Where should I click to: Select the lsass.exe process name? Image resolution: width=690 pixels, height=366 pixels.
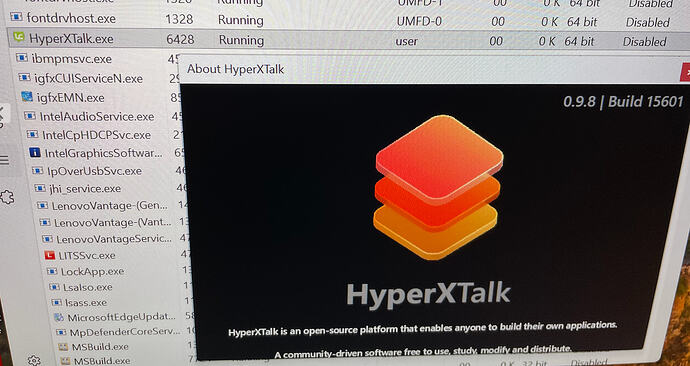tap(86, 303)
